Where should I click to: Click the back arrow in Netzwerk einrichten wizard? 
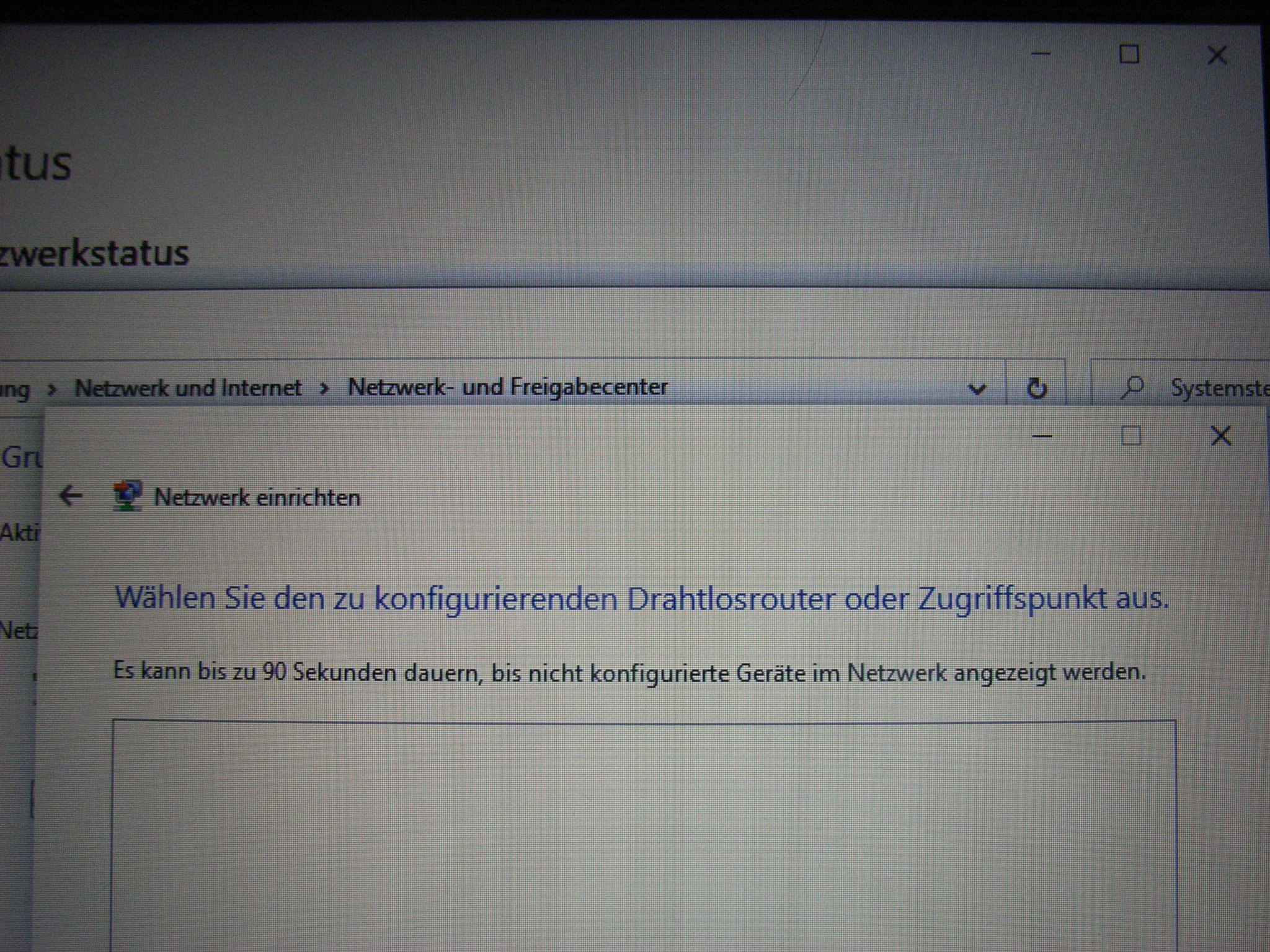[71, 496]
